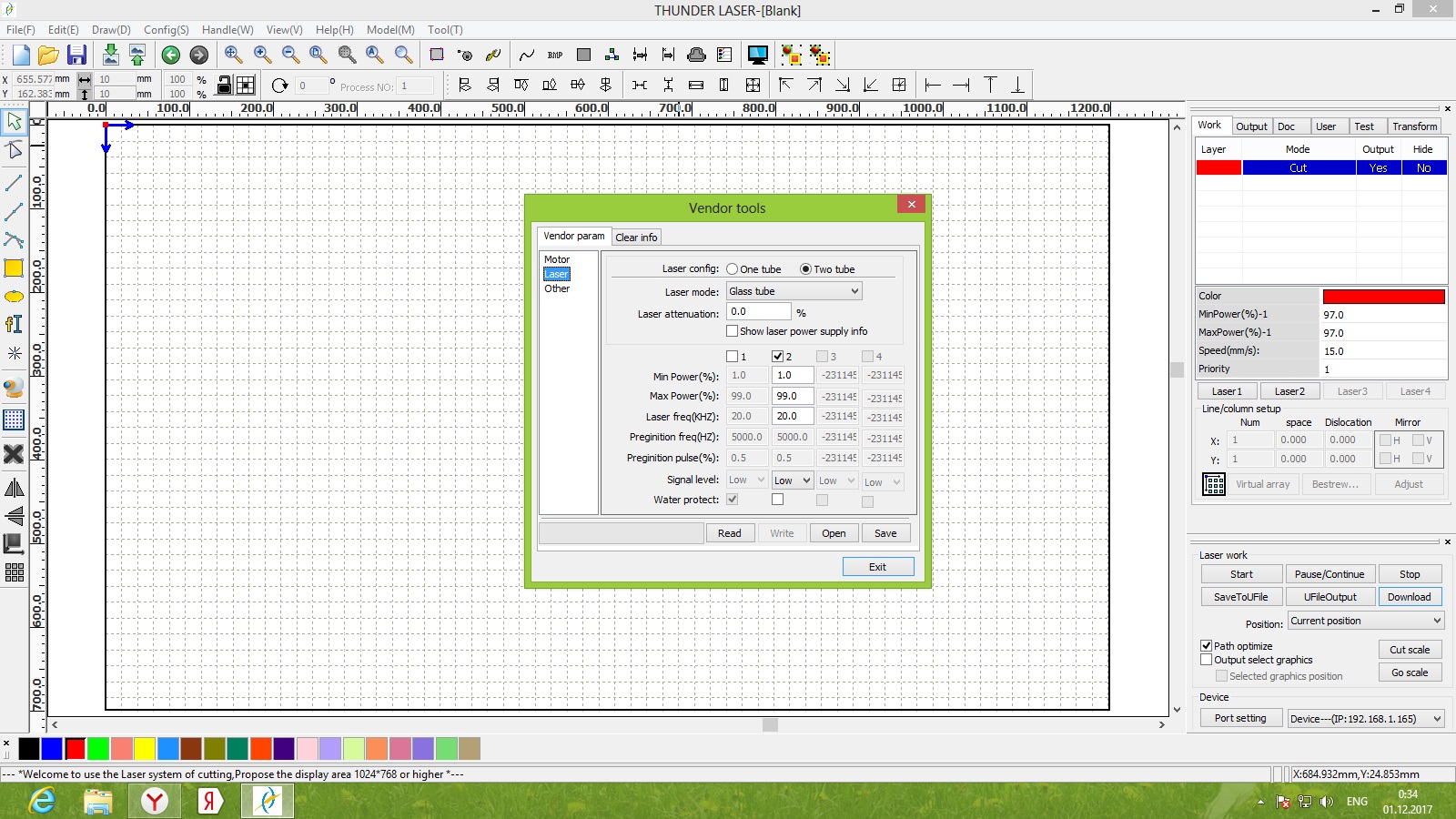
Task: Select the asterisk Point tool
Action: (x=14, y=352)
